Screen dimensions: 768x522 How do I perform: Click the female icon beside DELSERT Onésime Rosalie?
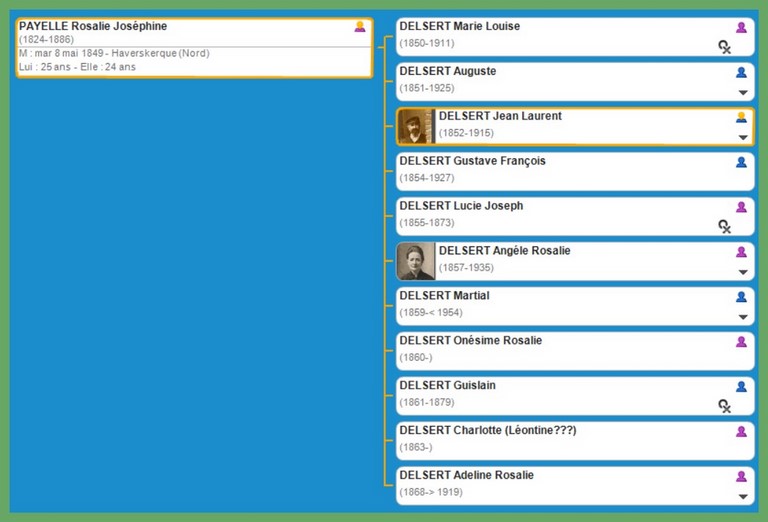click(741, 342)
